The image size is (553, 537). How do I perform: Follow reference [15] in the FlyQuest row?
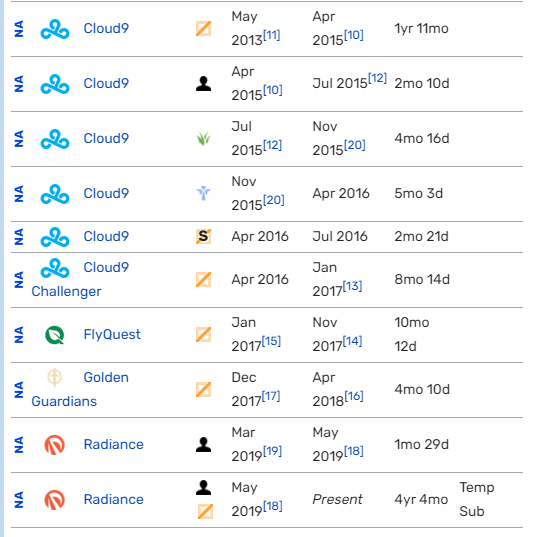coord(271,342)
